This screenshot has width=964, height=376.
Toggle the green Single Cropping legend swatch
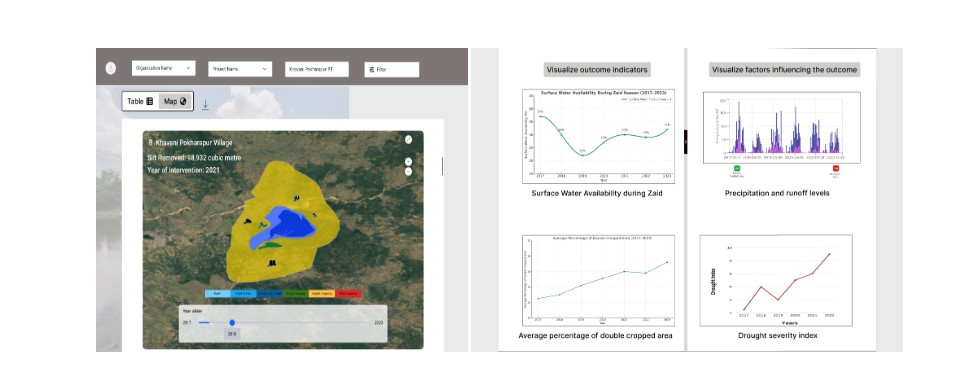click(297, 294)
